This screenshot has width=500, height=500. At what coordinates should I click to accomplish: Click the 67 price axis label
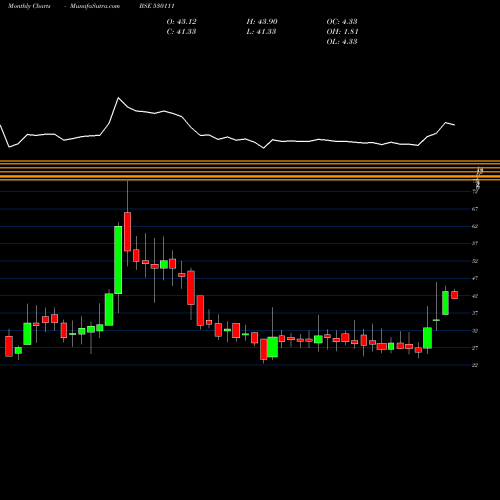tap(475, 209)
